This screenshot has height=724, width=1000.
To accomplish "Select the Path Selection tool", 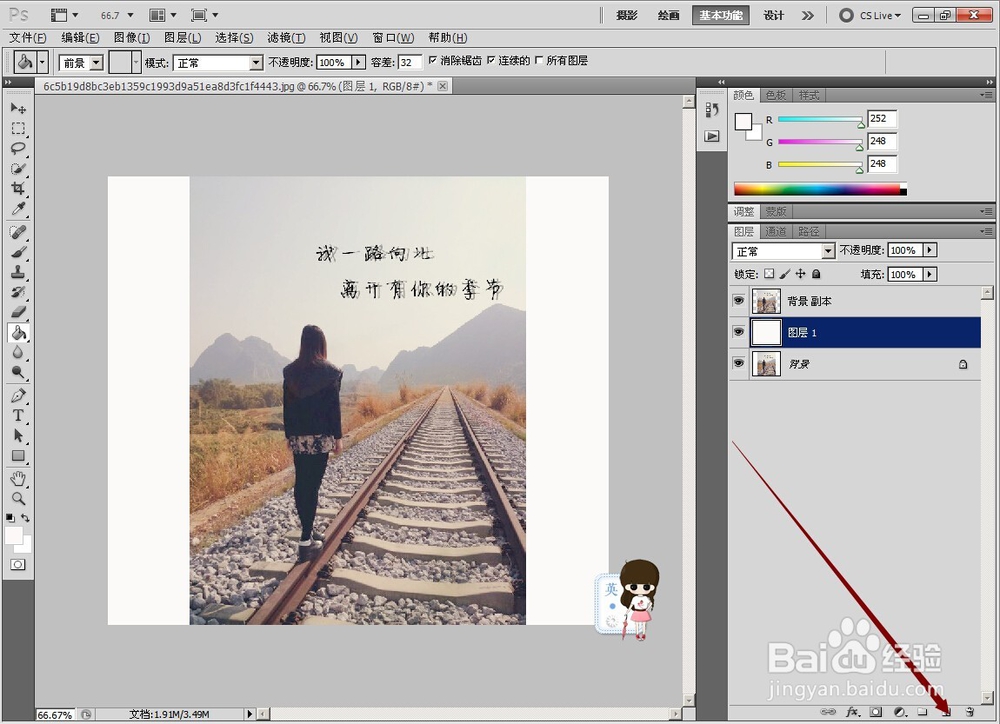I will [x=18, y=436].
